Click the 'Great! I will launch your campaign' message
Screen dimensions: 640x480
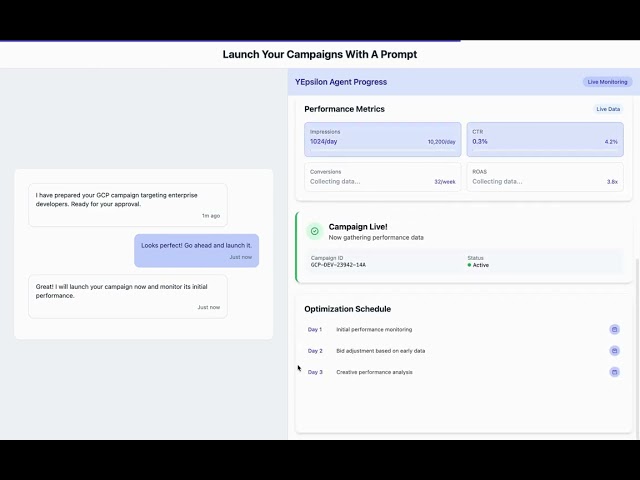click(128, 296)
